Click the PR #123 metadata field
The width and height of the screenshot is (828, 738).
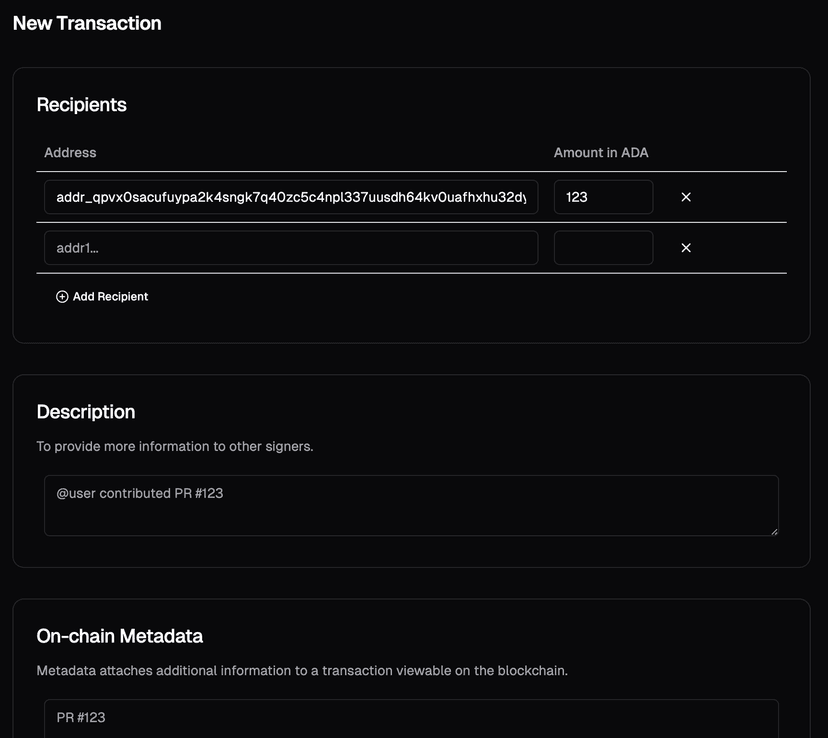[x=410, y=718]
